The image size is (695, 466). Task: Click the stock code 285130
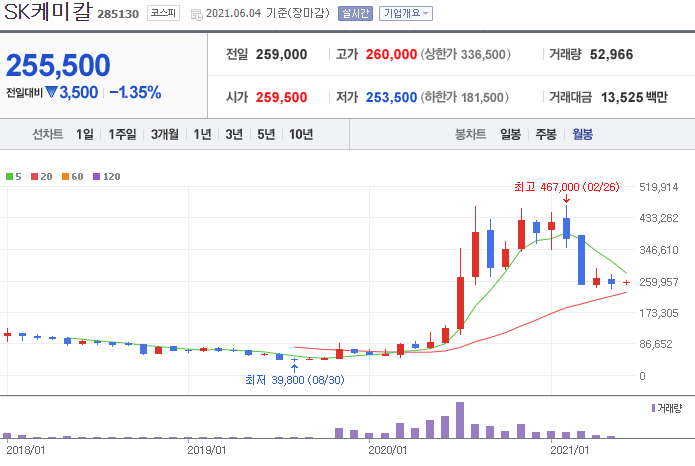tap(118, 14)
